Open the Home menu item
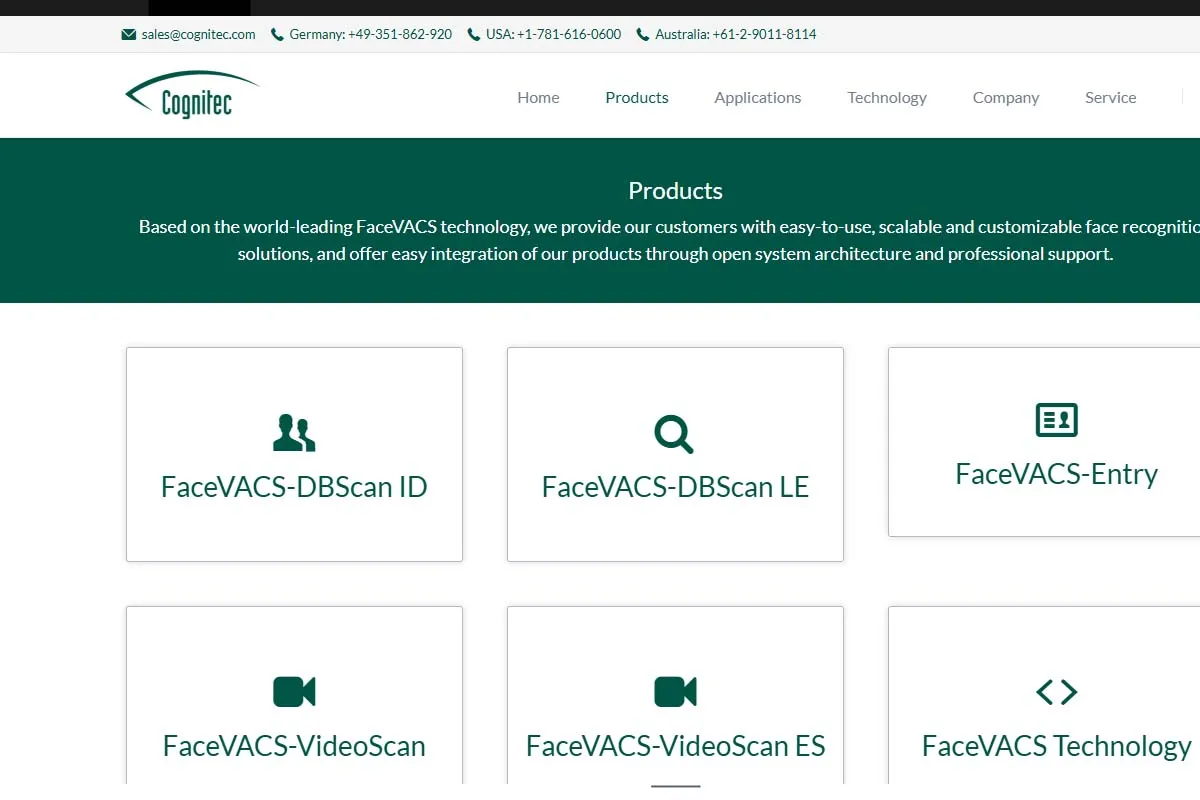The image size is (1200, 800). coord(538,97)
